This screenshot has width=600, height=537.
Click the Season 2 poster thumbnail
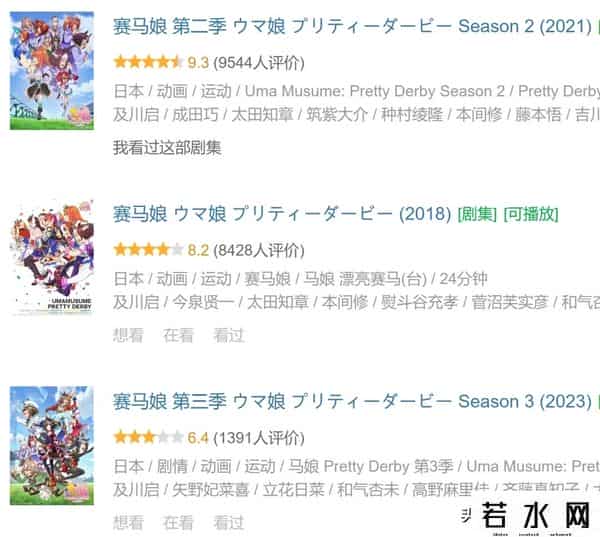52,71
